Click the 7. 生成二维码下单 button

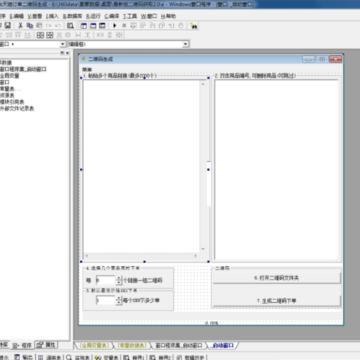click(277, 301)
